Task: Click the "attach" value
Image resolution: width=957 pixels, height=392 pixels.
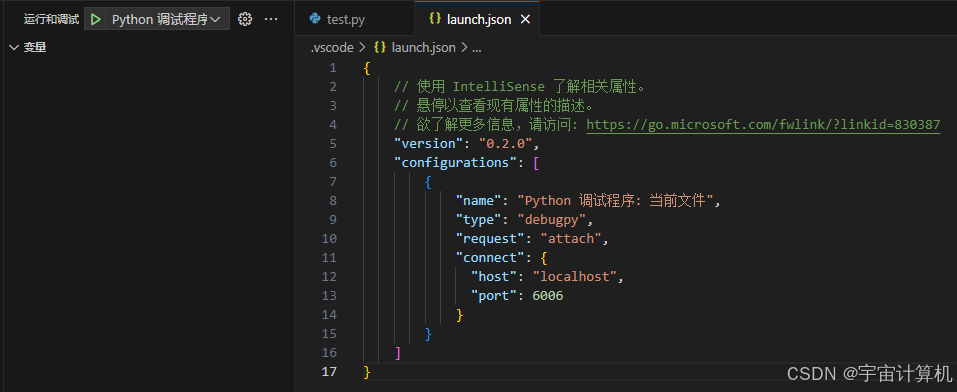Action: click(x=571, y=238)
